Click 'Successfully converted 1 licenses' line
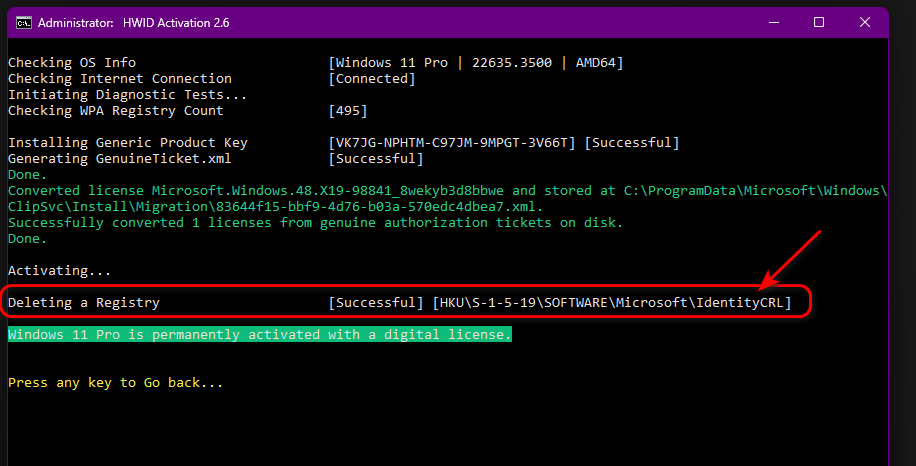 315,222
